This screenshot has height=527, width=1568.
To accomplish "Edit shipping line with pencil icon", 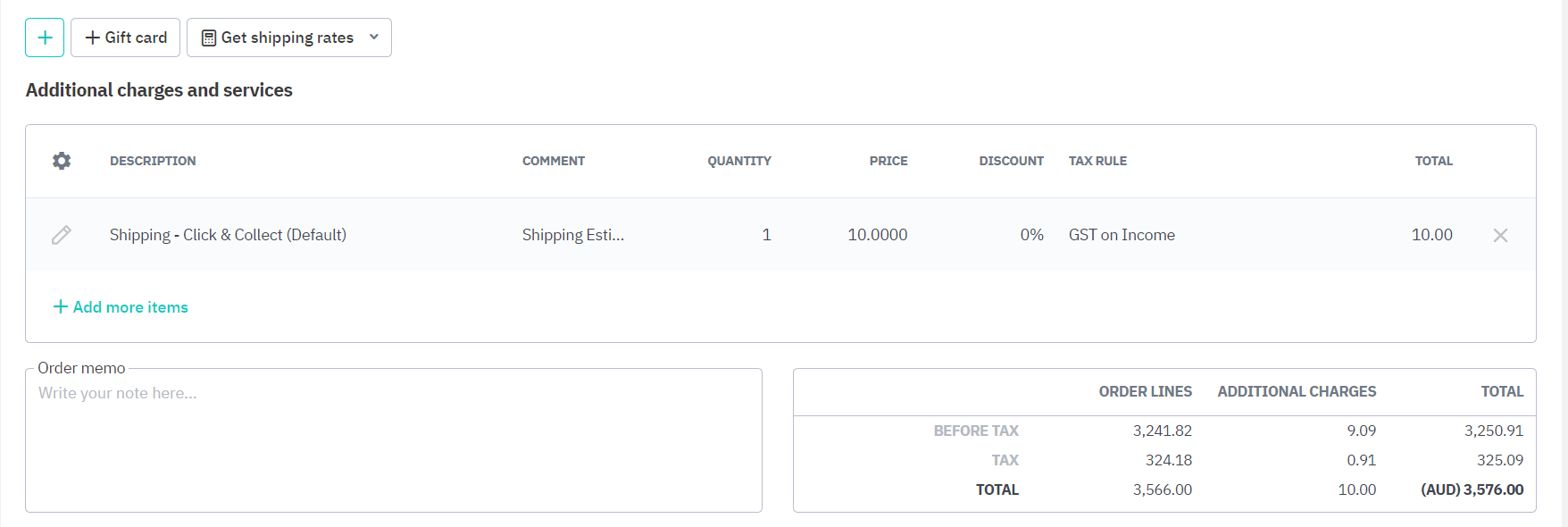I will (62, 235).
